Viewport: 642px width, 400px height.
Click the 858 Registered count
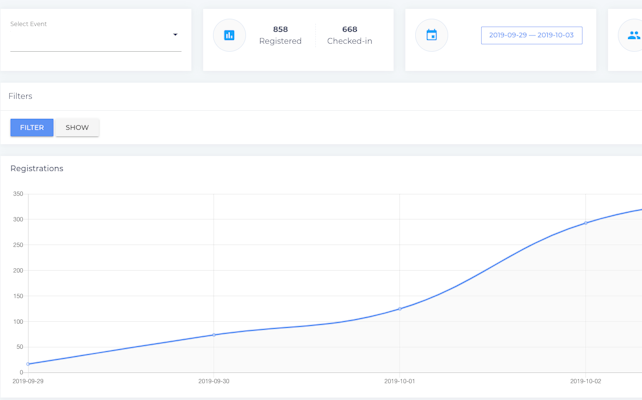(280, 35)
